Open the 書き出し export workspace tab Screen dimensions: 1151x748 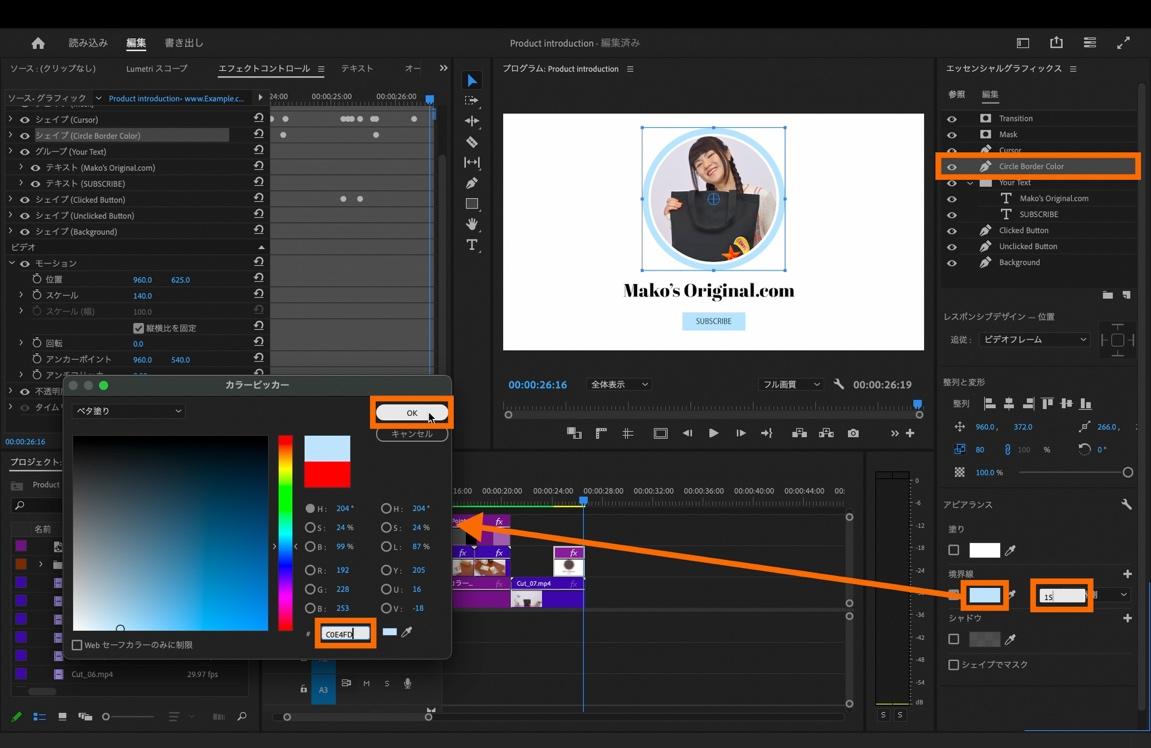click(x=183, y=43)
